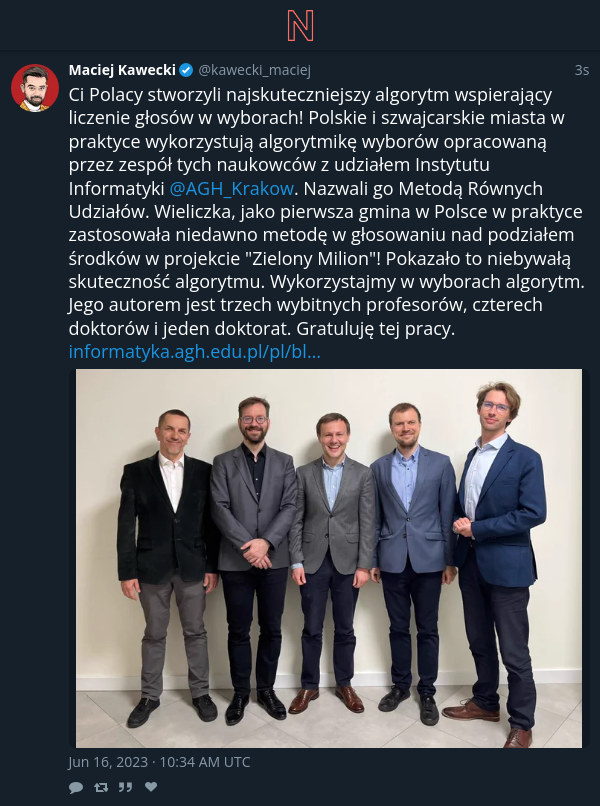
Task: Open the Nitter home logo
Action: (x=300, y=26)
